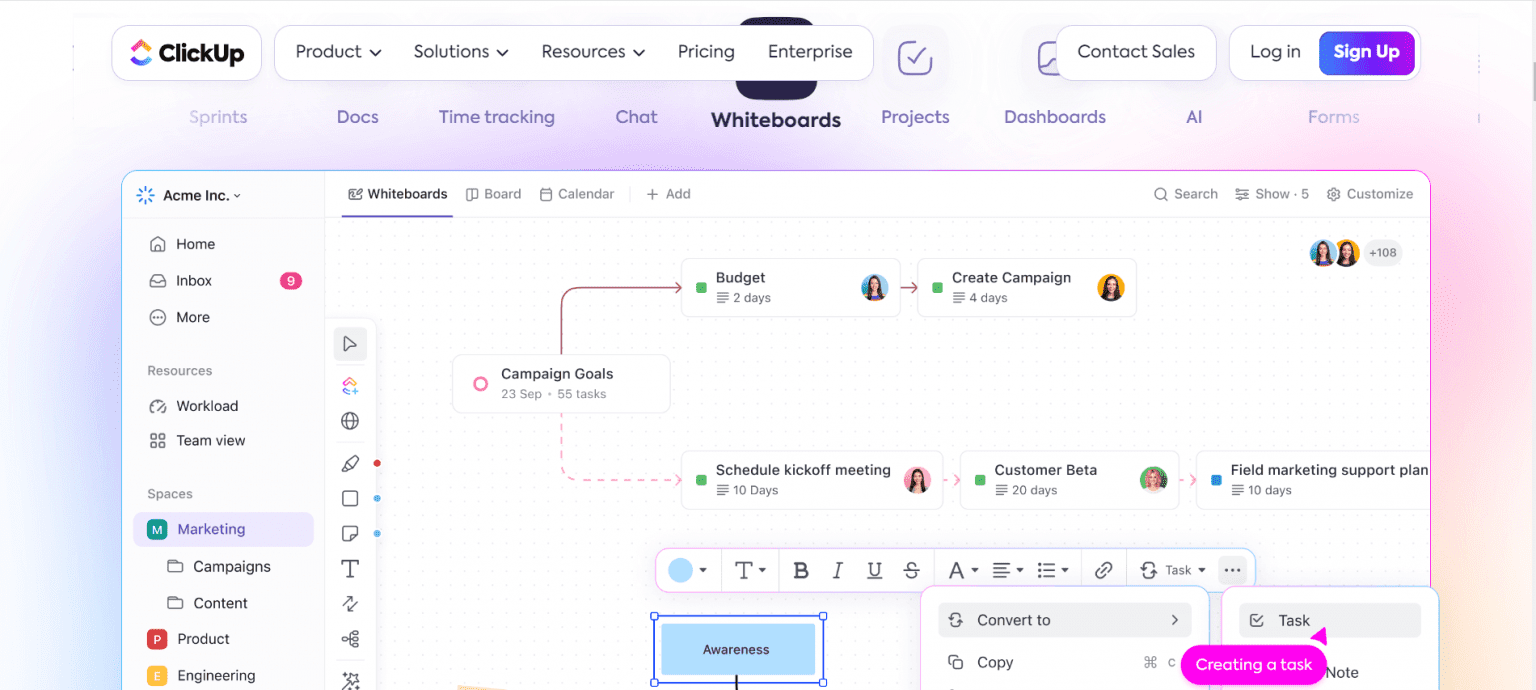Insert a link from formatting toolbar
Viewport: 1536px width, 690px height.
[x=1104, y=570]
